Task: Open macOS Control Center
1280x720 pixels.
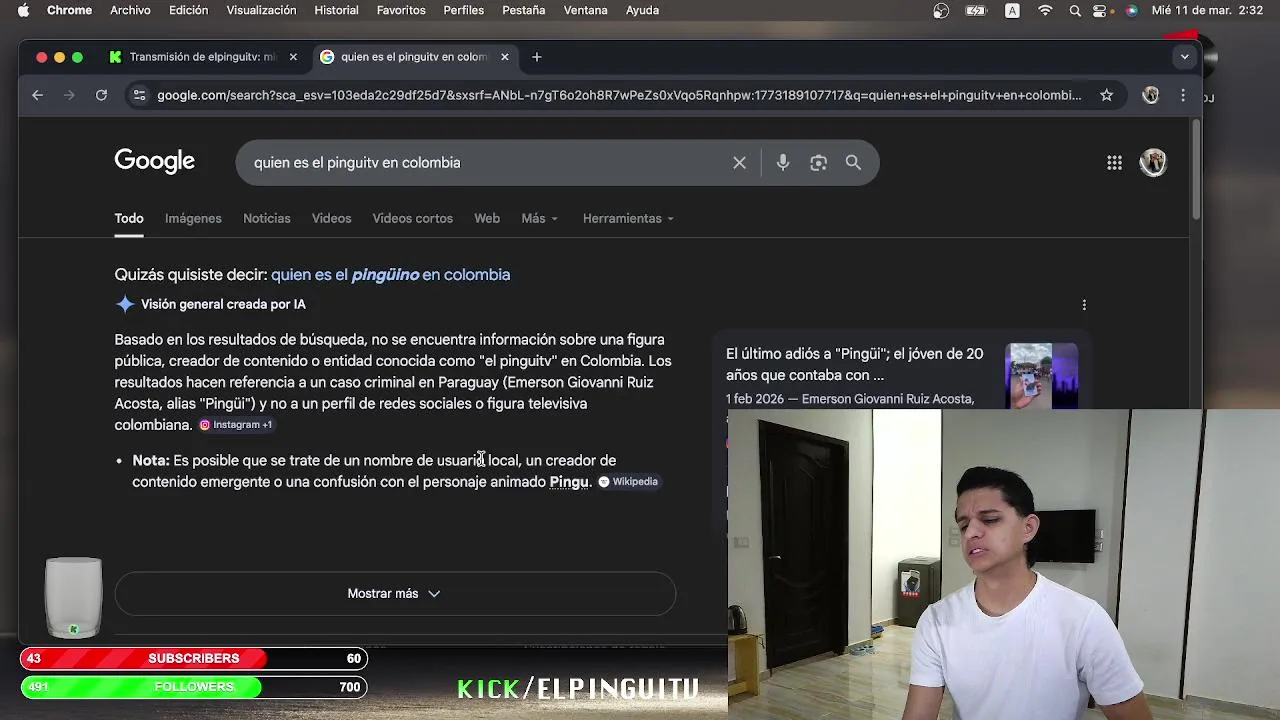Action: (x=1101, y=10)
